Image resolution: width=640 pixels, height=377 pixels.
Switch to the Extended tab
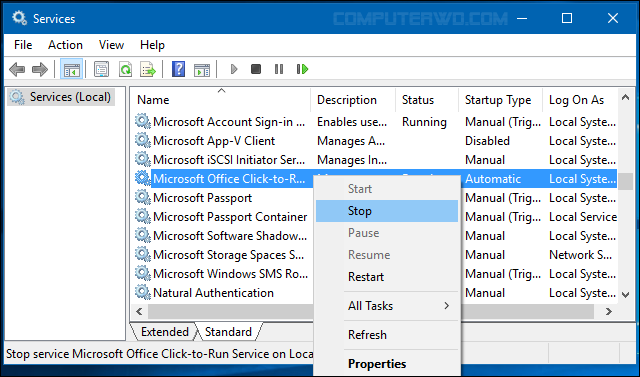tap(164, 332)
